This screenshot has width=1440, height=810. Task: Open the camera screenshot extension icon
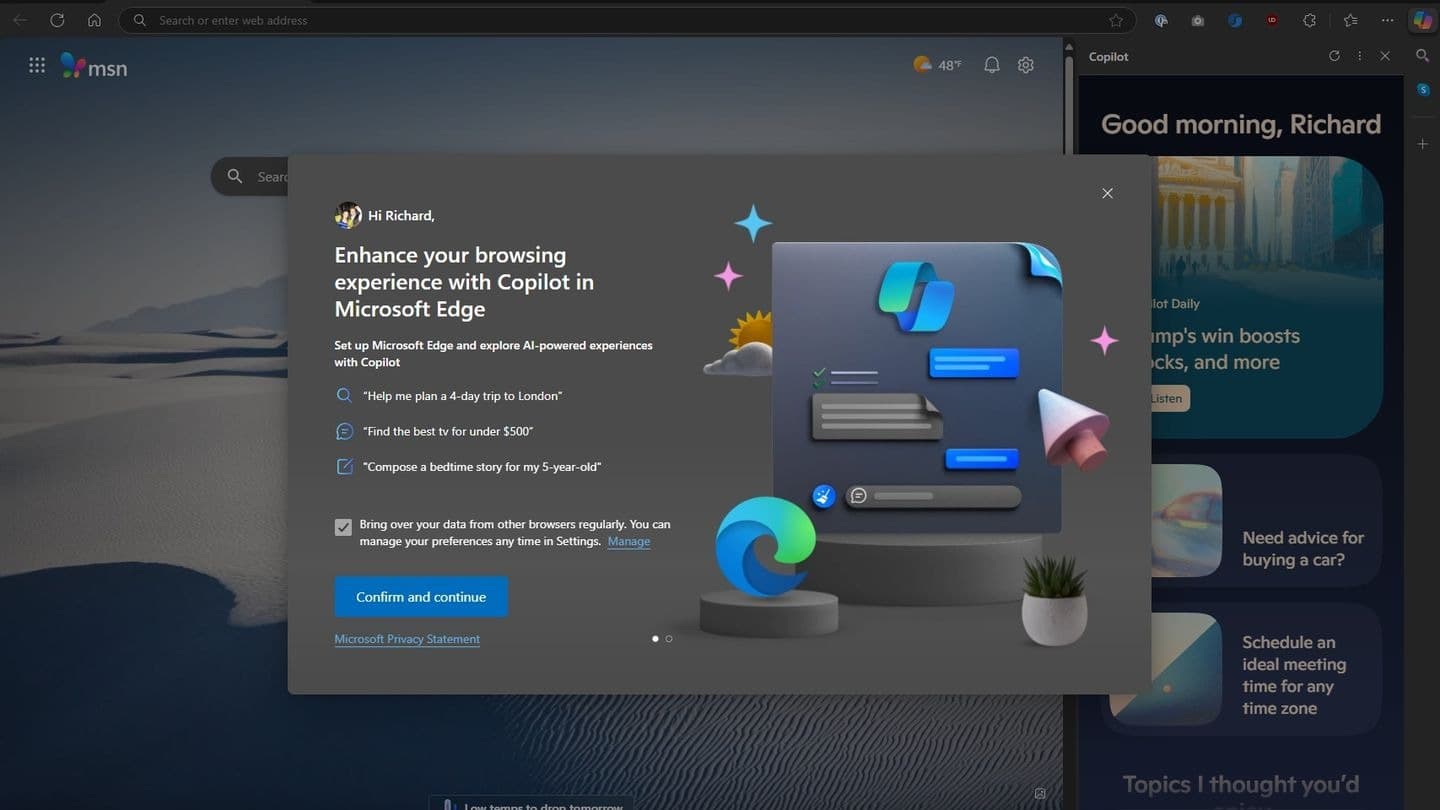click(x=1198, y=20)
